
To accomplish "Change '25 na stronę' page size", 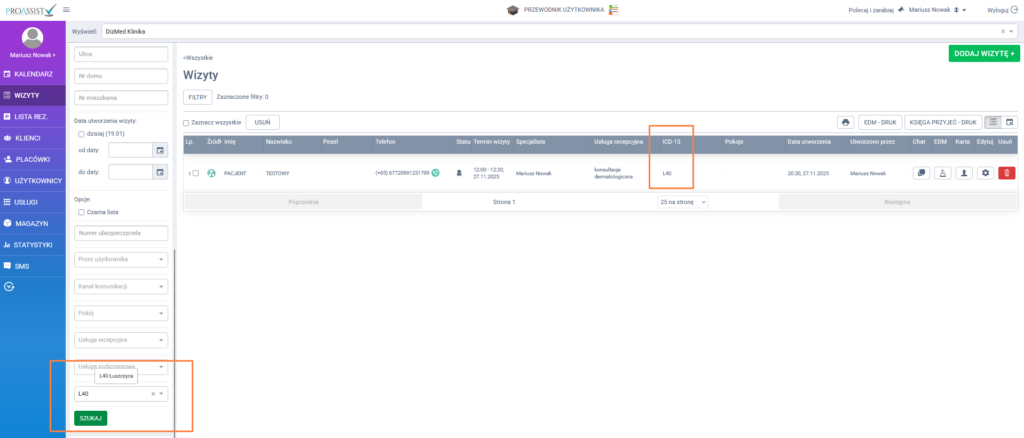I will coord(682,201).
